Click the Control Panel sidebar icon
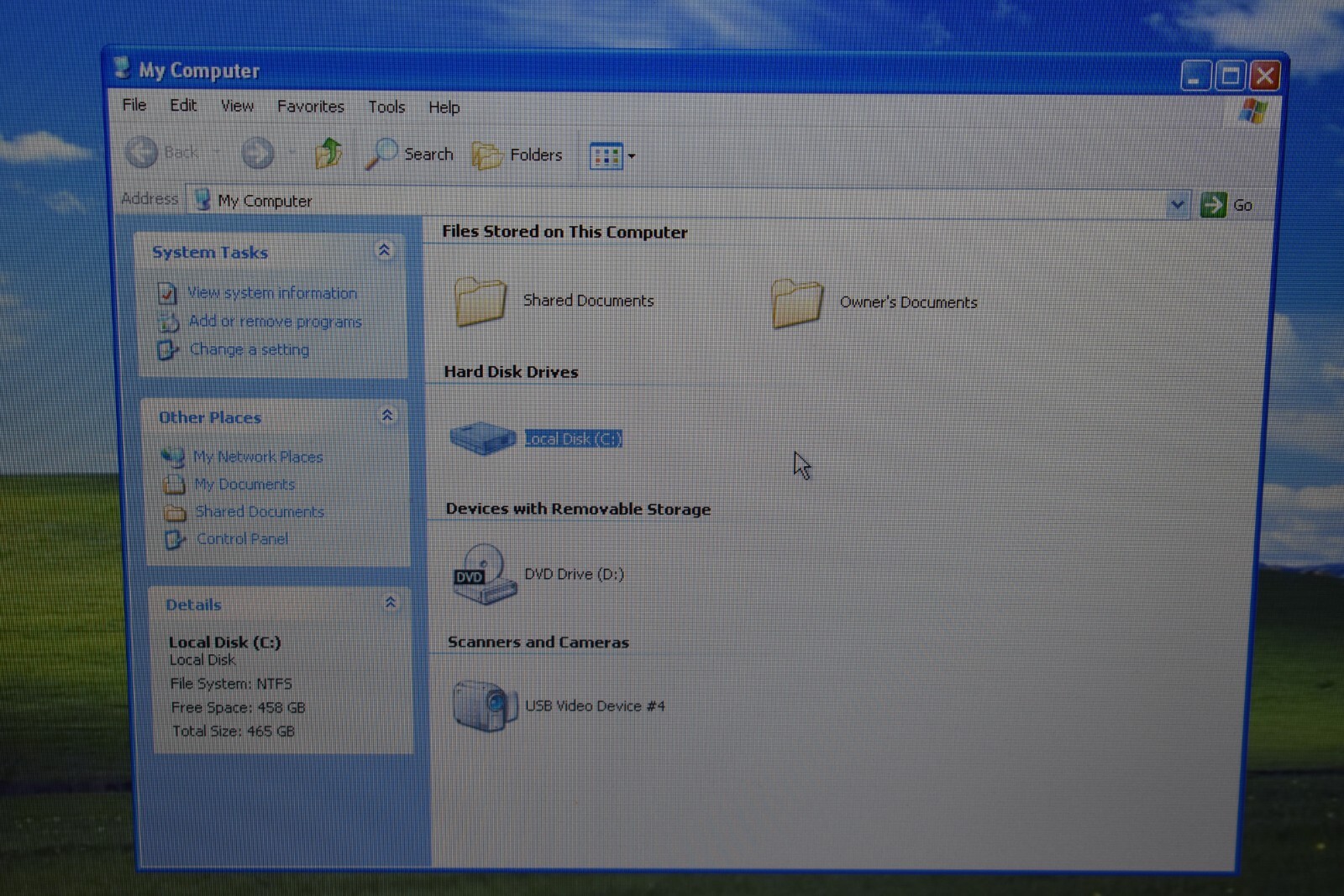The height and width of the screenshot is (896, 1344). (175, 539)
